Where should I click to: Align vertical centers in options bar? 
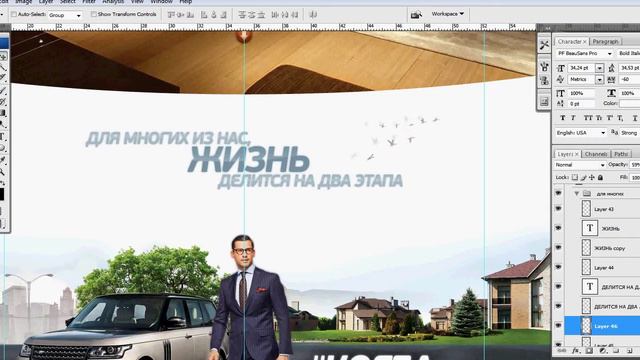pyautogui.click(x=180, y=15)
